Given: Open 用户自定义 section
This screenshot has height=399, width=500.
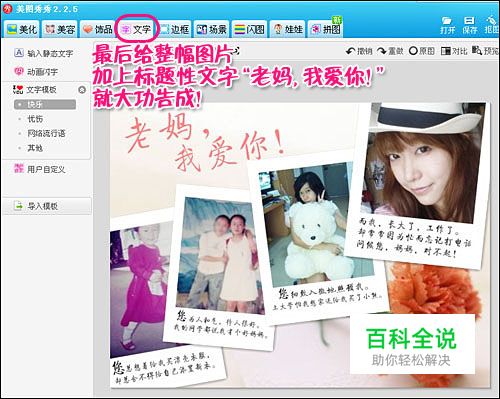Looking at the screenshot, I should coord(39,169).
